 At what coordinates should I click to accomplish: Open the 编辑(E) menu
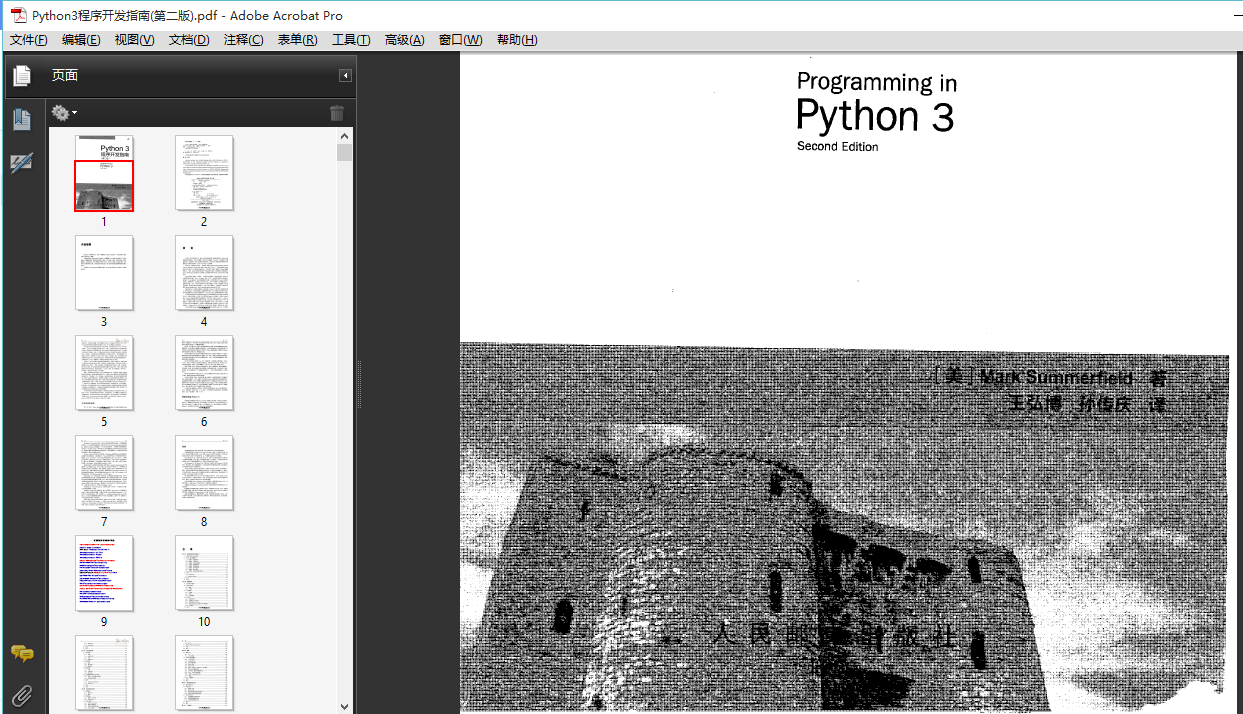pyautogui.click(x=81, y=40)
